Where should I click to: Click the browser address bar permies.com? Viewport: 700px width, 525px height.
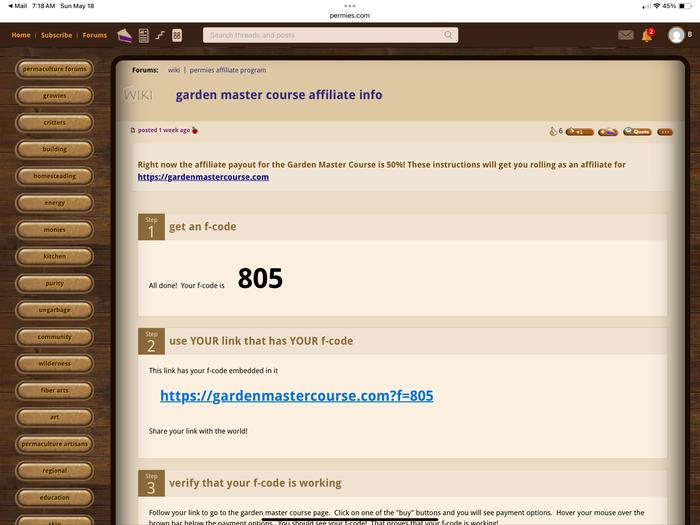pos(349,16)
